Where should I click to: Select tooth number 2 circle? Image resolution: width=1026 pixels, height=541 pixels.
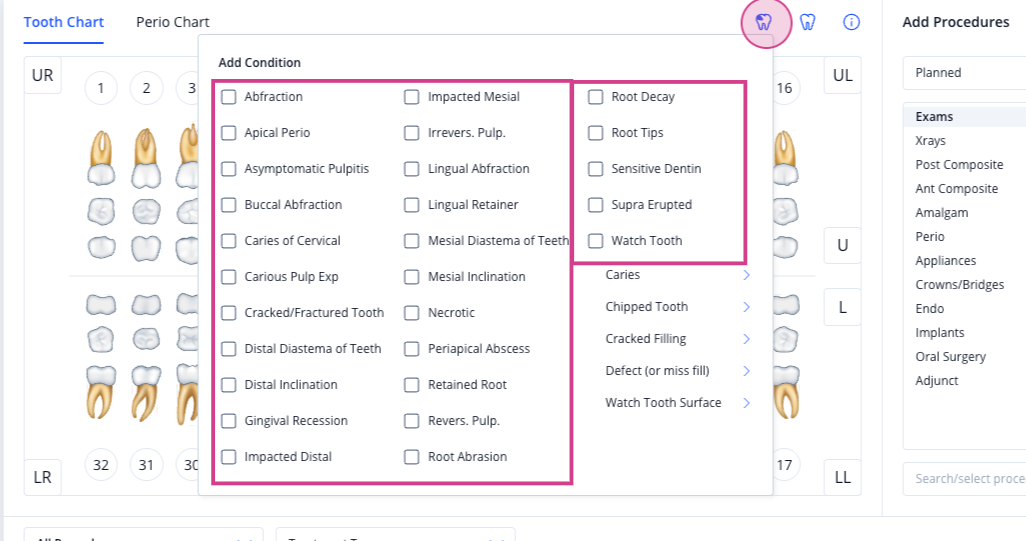(x=147, y=88)
